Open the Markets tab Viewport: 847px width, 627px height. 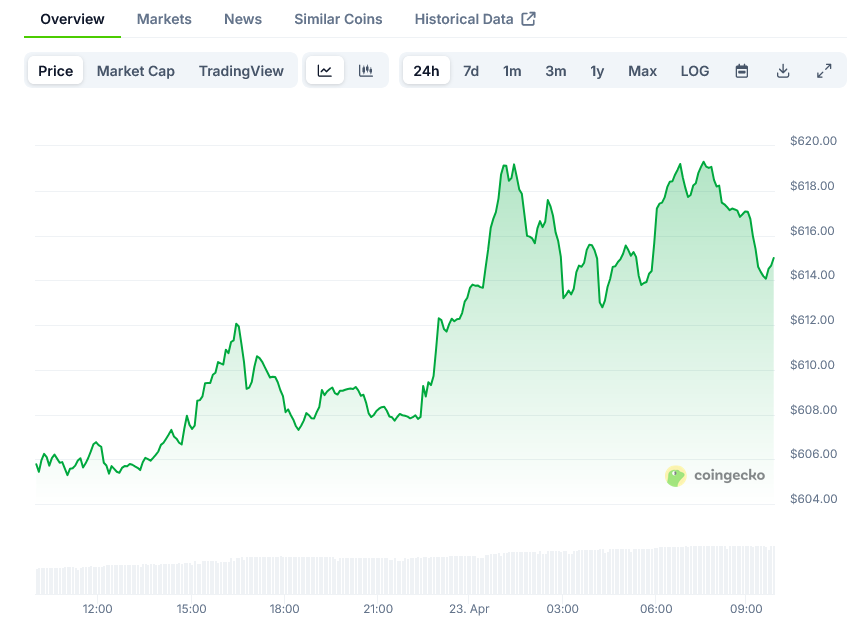(164, 19)
